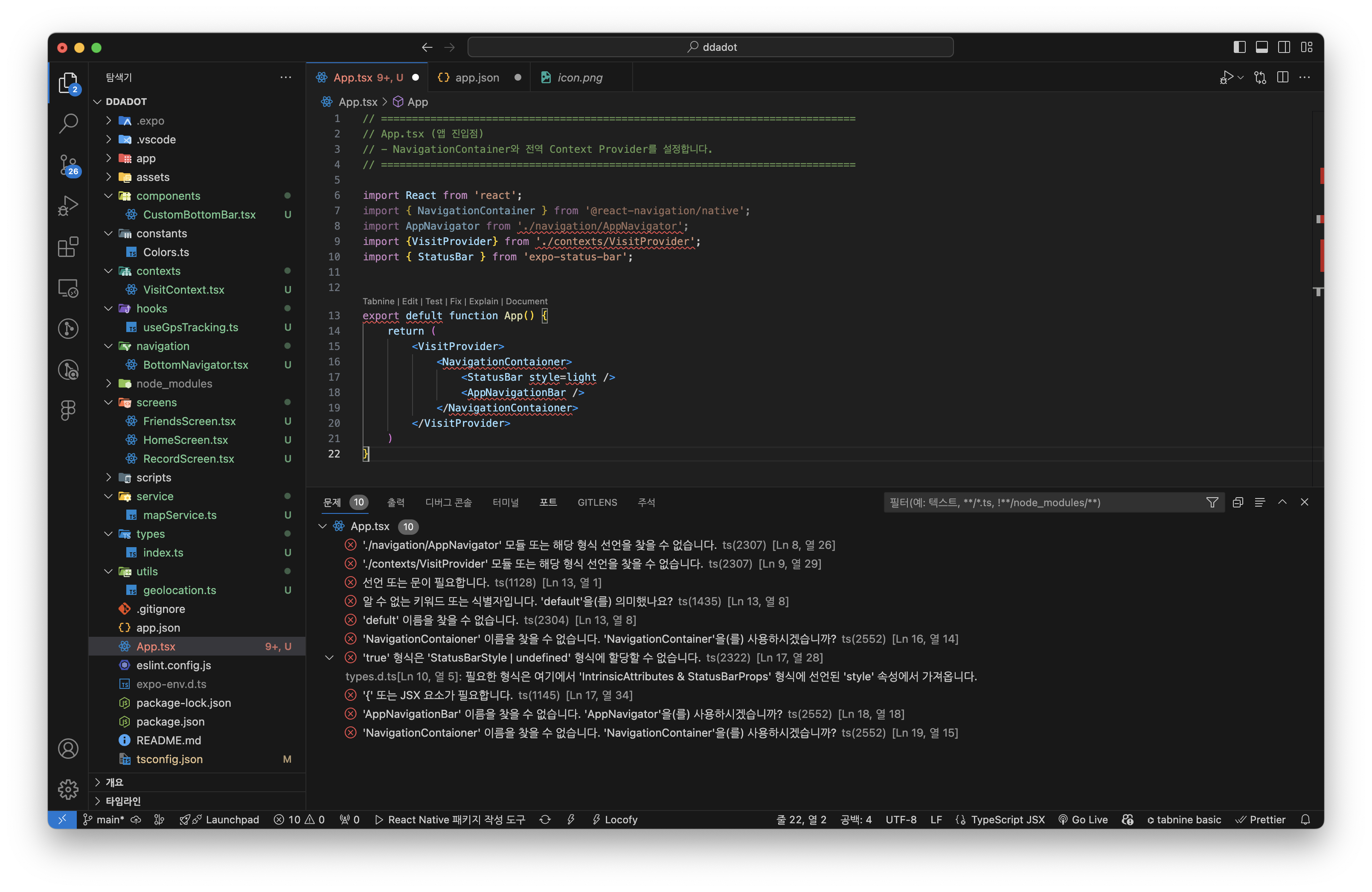
Task: Click the run/debug icon in editor toolbar
Action: (1226, 77)
